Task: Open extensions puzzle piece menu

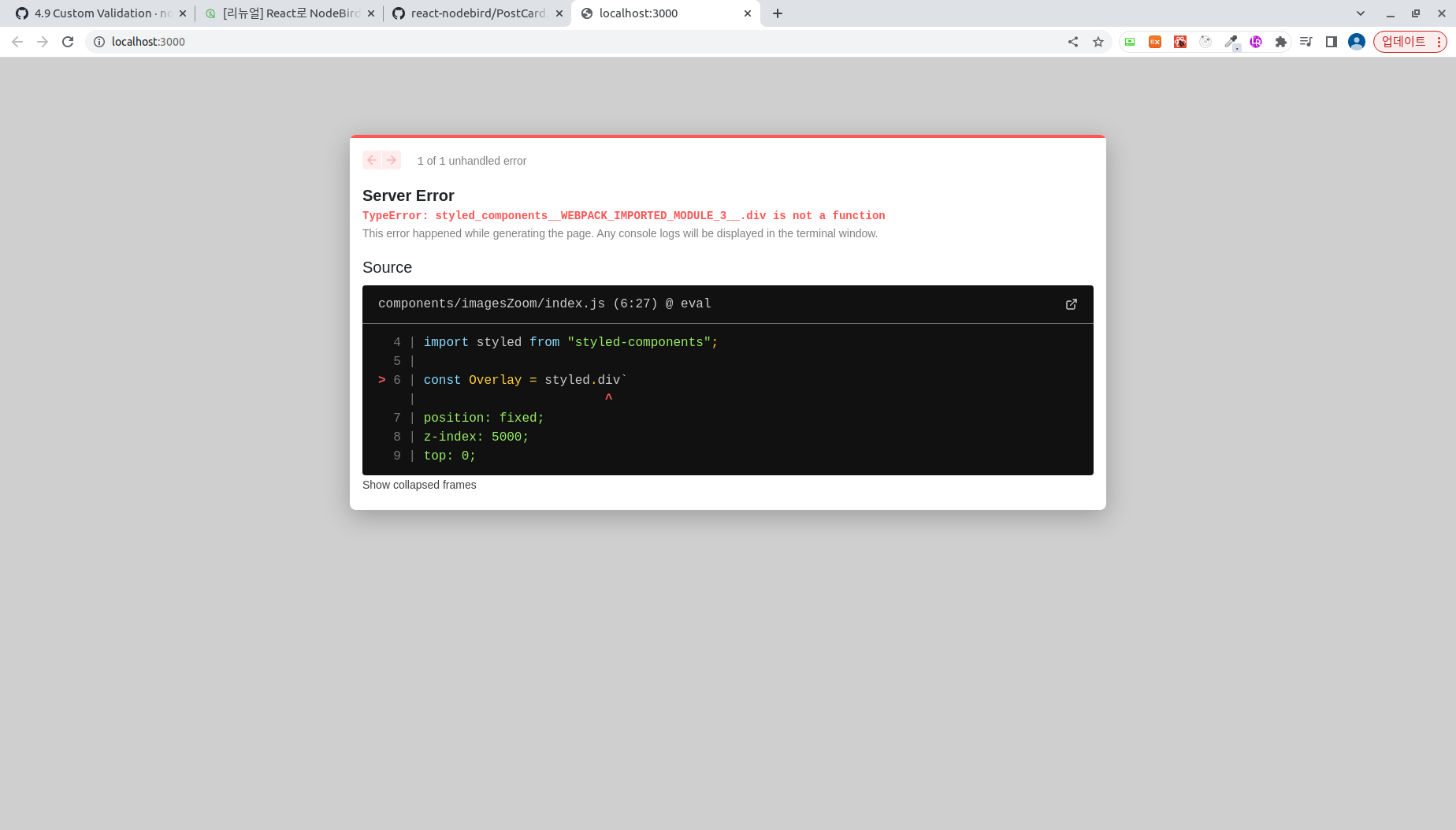Action: [x=1281, y=42]
